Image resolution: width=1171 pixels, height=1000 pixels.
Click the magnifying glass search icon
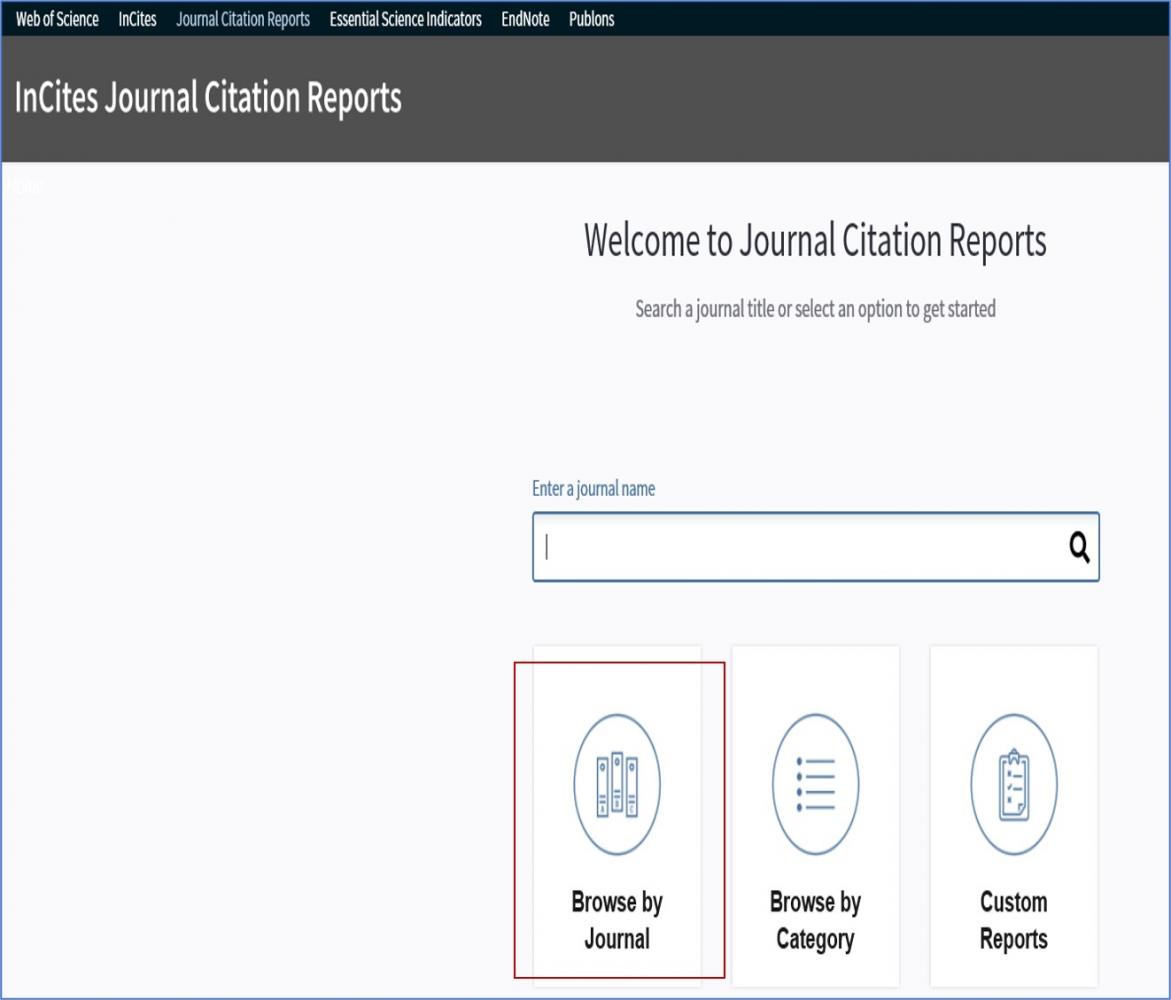pyautogui.click(x=1079, y=547)
